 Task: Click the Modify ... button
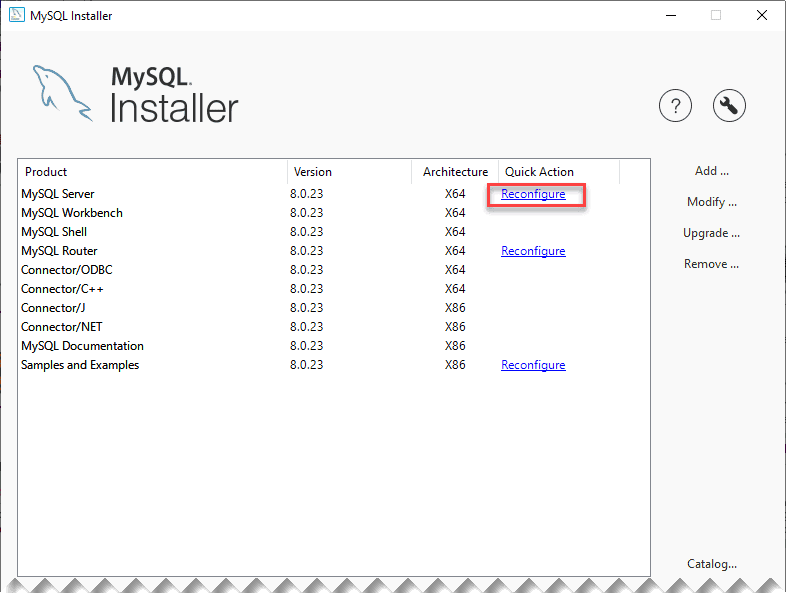coord(711,202)
